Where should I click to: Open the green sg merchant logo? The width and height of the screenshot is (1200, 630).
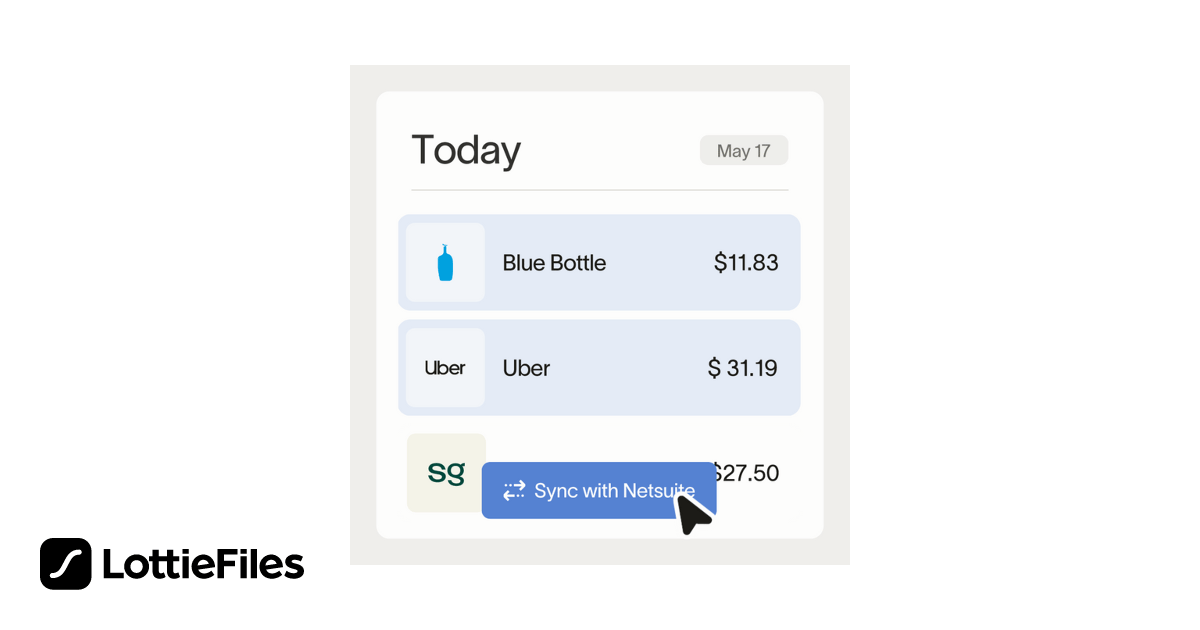[x=446, y=473]
